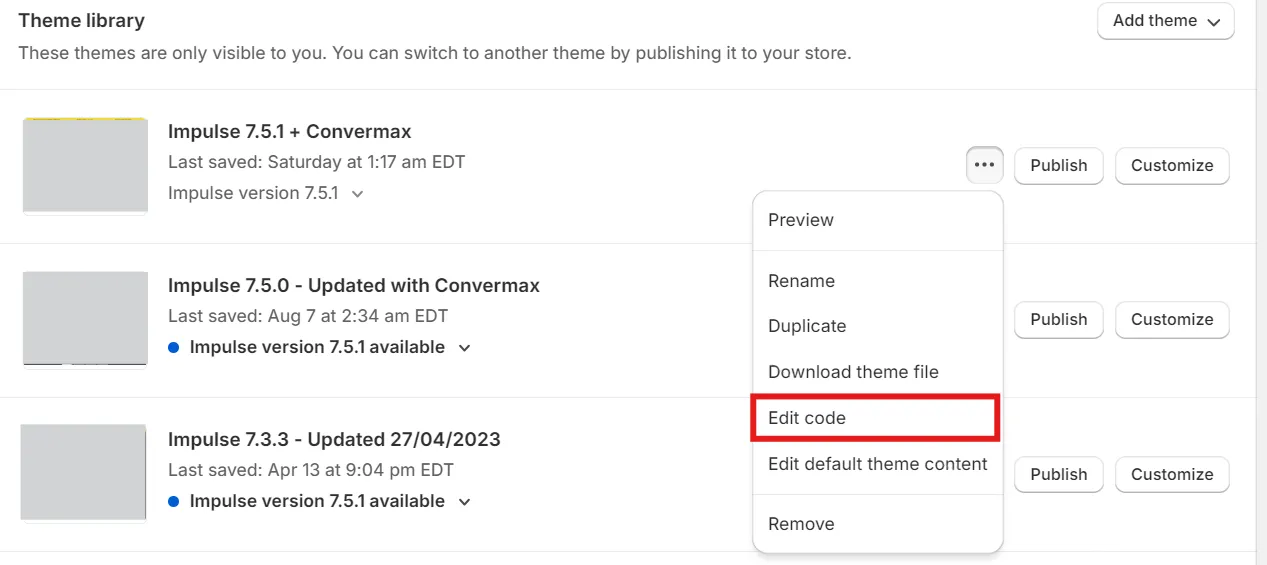Viewport: 1267px width, 565px height.
Task: Customize the Impulse 7.3.3 theme
Action: (x=1172, y=475)
